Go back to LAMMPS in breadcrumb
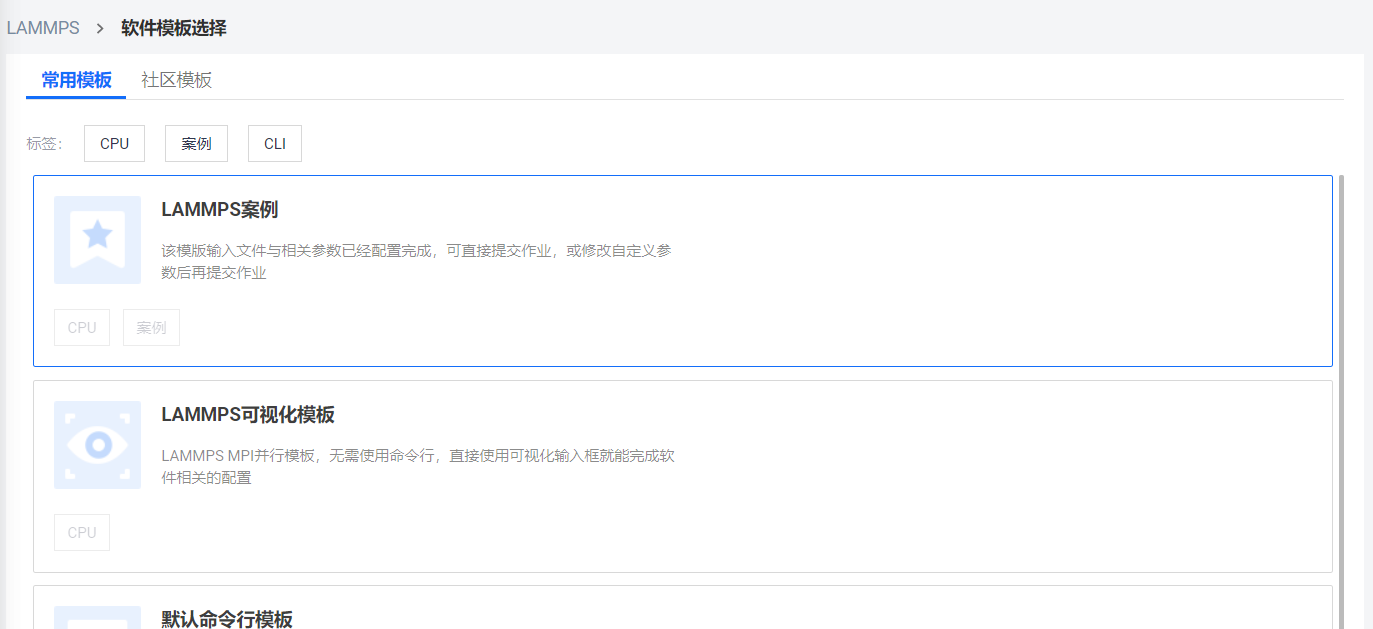This screenshot has height=629, width=1373. coord(43,28)
